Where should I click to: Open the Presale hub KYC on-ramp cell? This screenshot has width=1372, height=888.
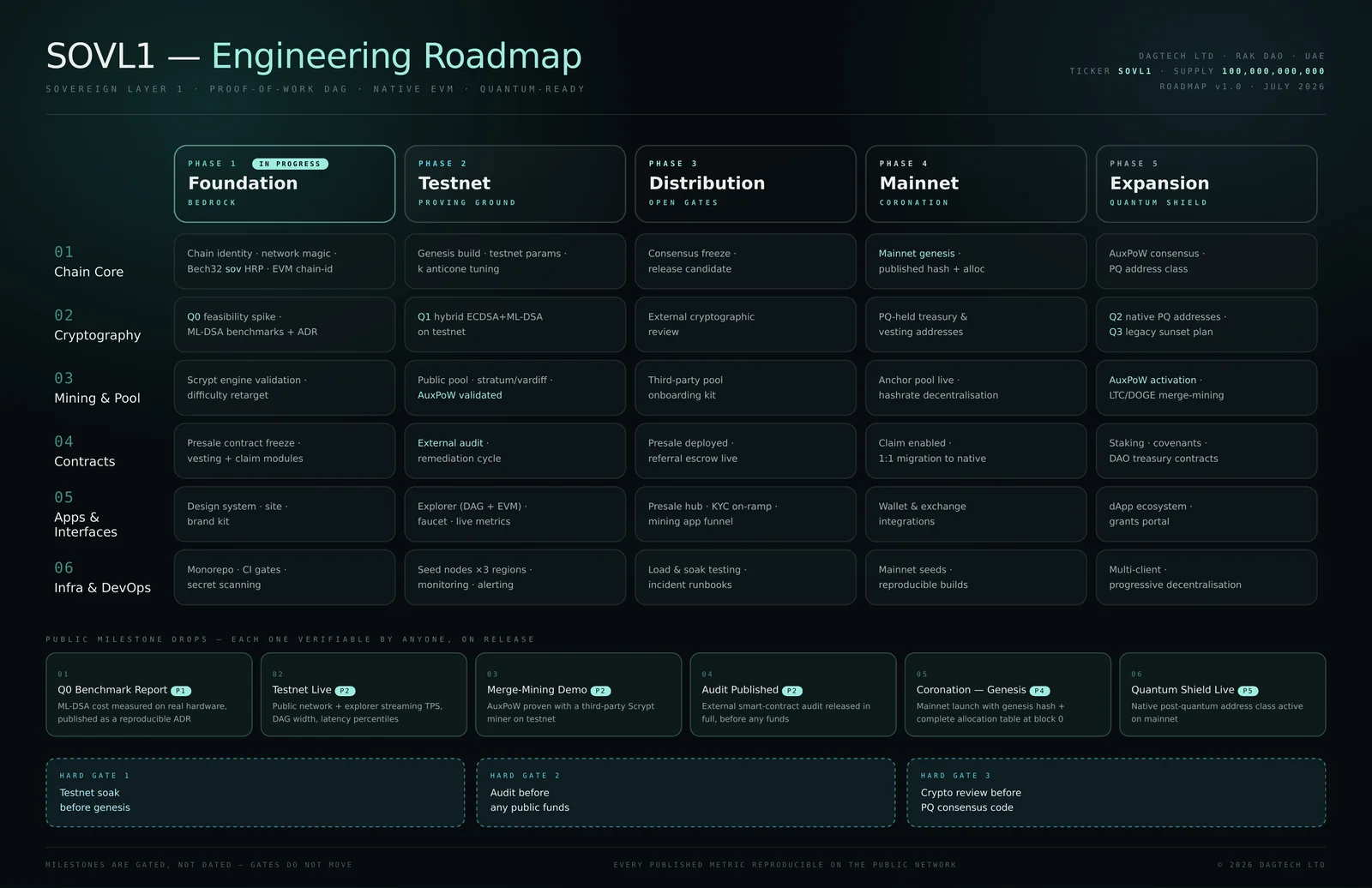point(745,514)
